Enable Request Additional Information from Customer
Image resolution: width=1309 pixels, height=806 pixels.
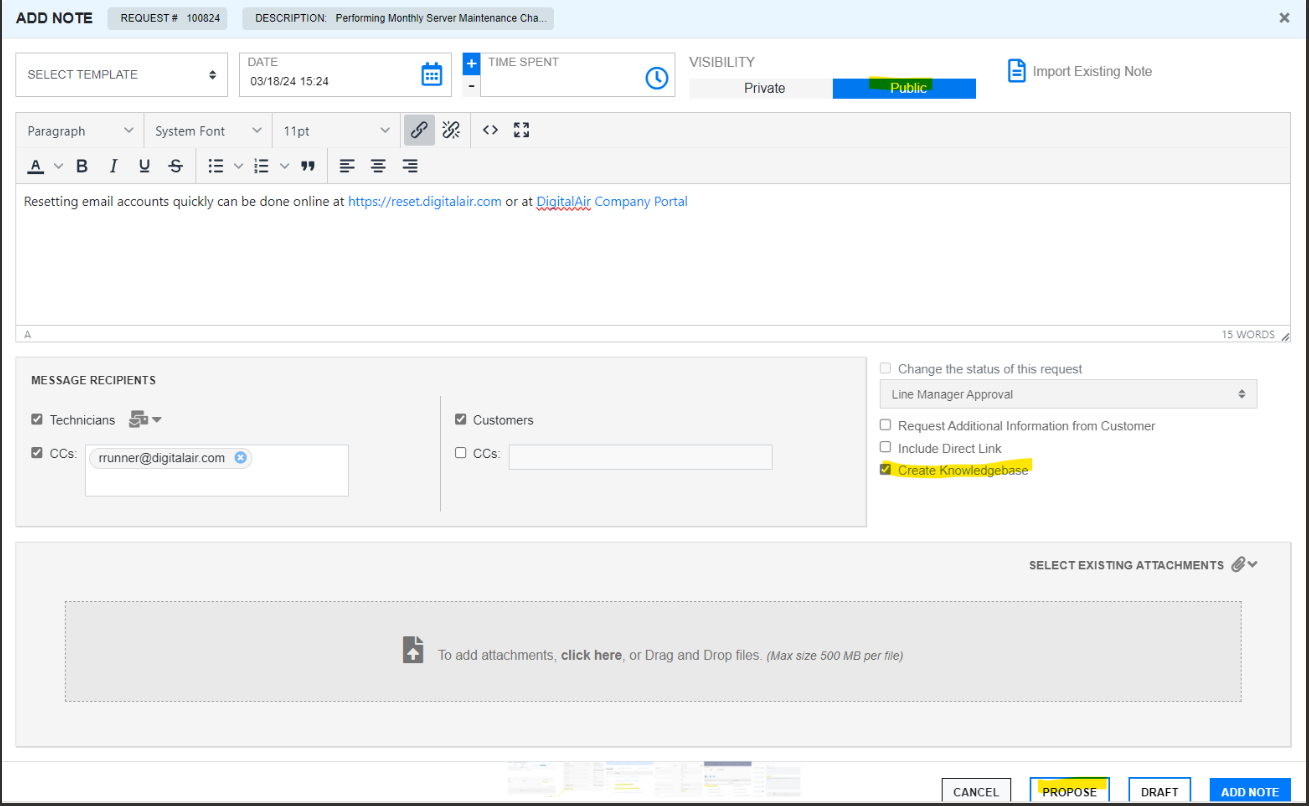coord(885,424)
